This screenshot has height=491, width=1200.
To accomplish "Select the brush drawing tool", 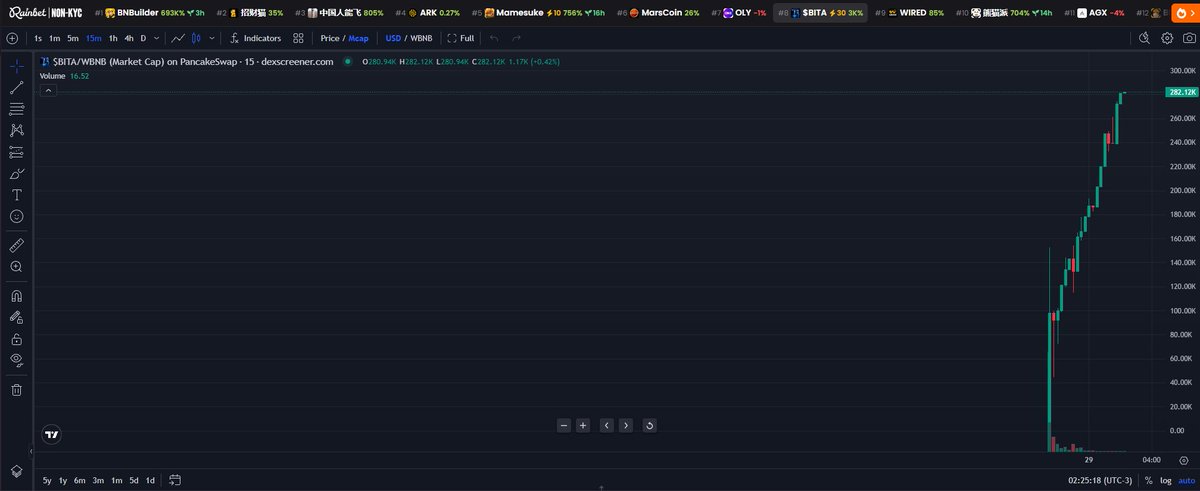I will pyautogui.click(x=16, y=173).
